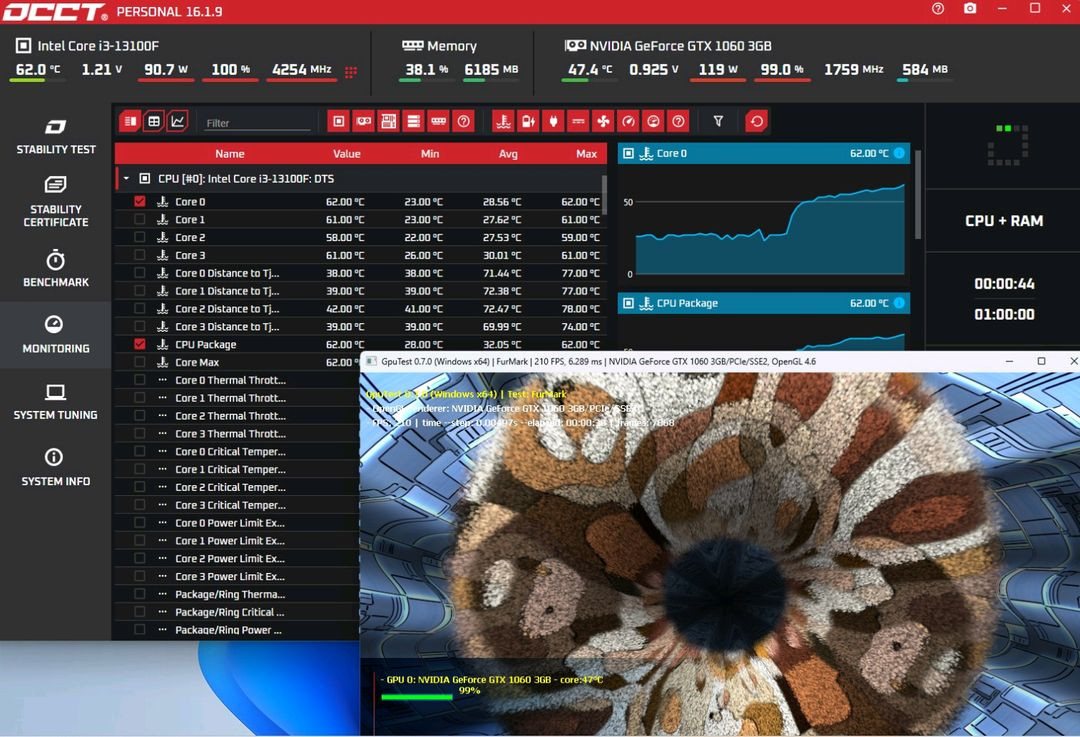The height and width of the screenshot is (737, 1080).
Task: Toggle frequency gauge sensor filter
Action: coord(628,122)
